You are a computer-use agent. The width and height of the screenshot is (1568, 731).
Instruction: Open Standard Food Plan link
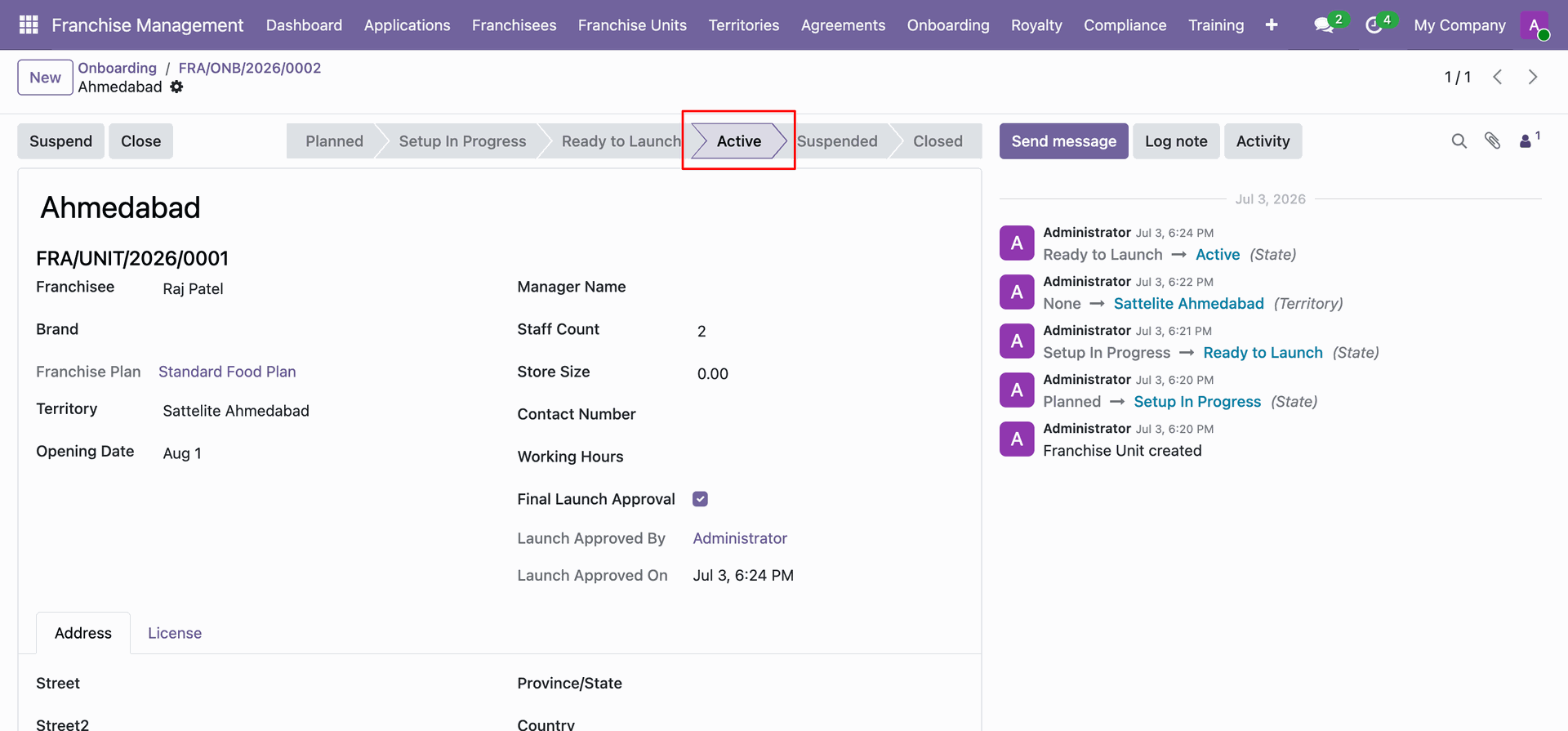pyautogui.click(x=227, y=372)
